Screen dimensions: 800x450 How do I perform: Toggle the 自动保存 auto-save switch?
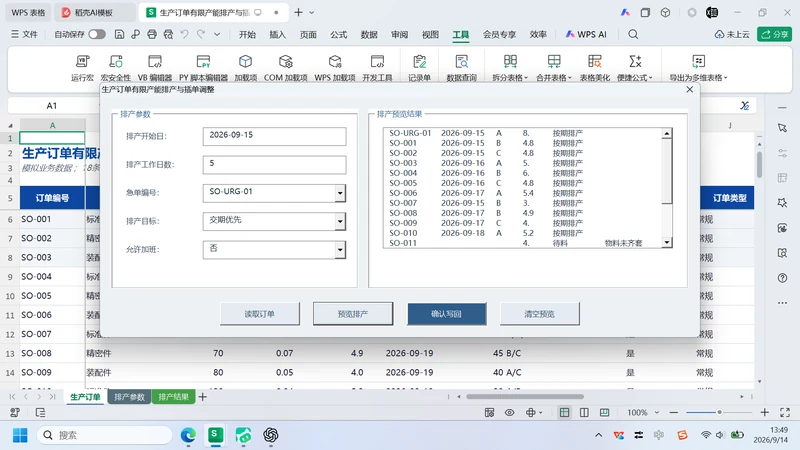click(x=97, y=34)
